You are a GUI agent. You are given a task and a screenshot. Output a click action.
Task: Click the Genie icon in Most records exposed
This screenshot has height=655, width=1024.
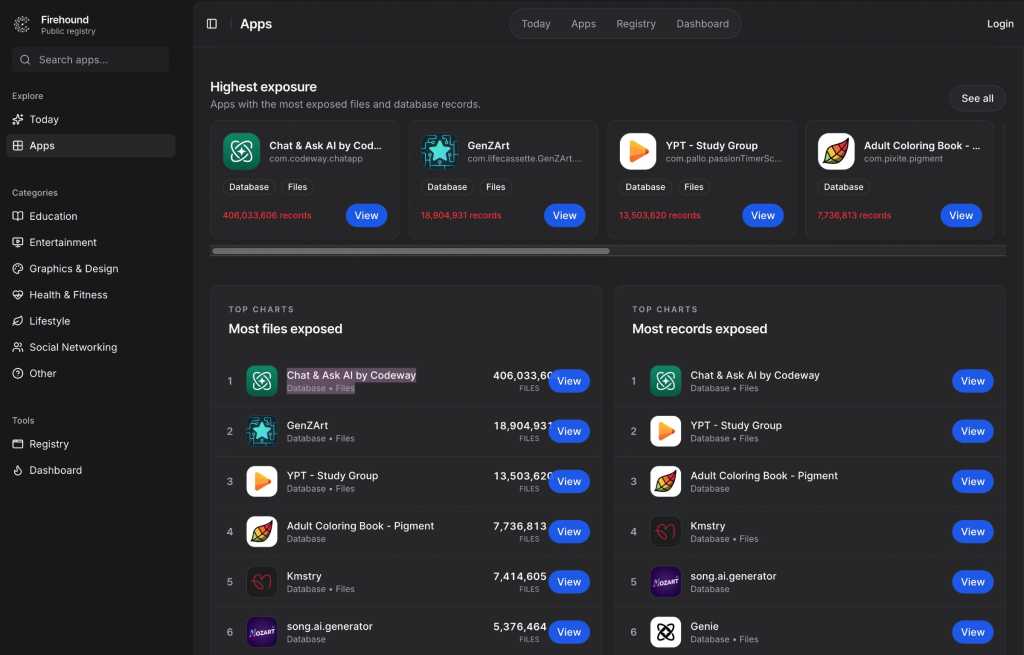pyautogui.click(x=665, y=632)
